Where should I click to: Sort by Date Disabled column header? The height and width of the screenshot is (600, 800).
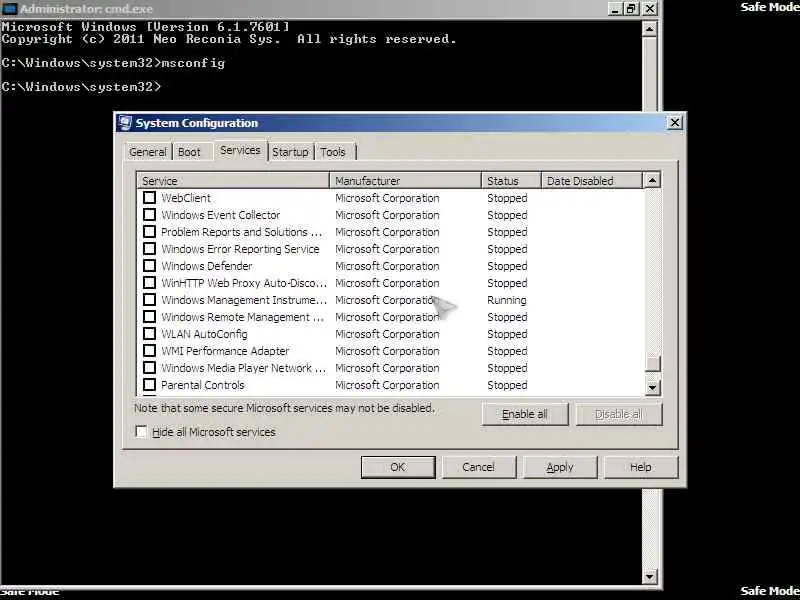point(592,181)
